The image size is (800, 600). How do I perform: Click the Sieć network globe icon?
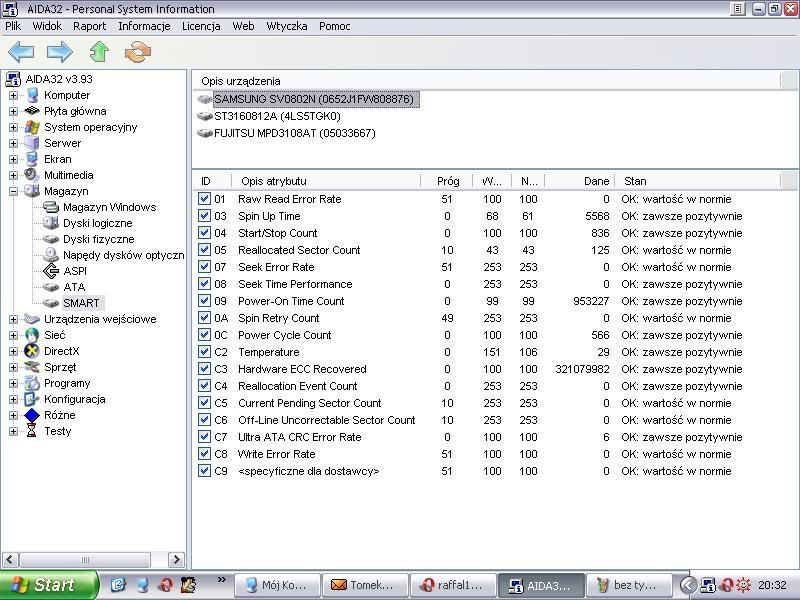[32, 335]
